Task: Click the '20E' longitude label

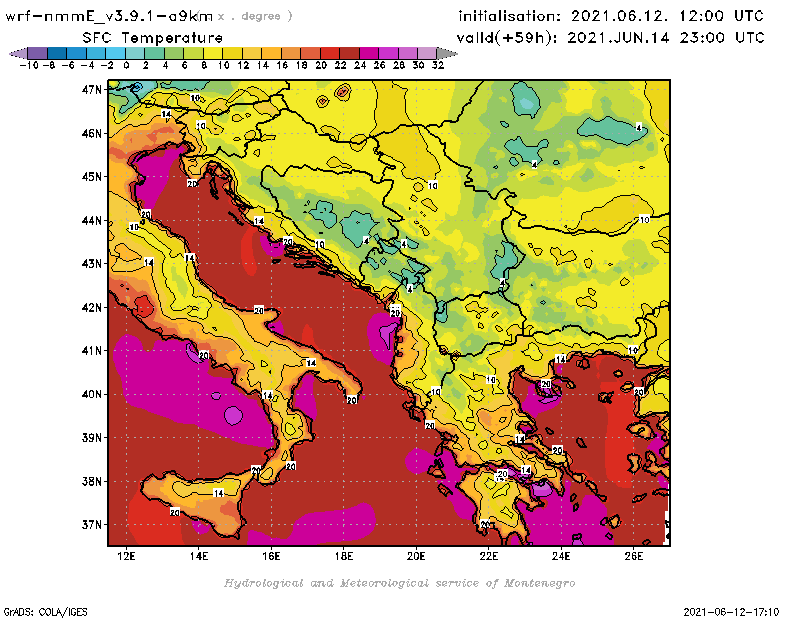Action: coord(416,556)
